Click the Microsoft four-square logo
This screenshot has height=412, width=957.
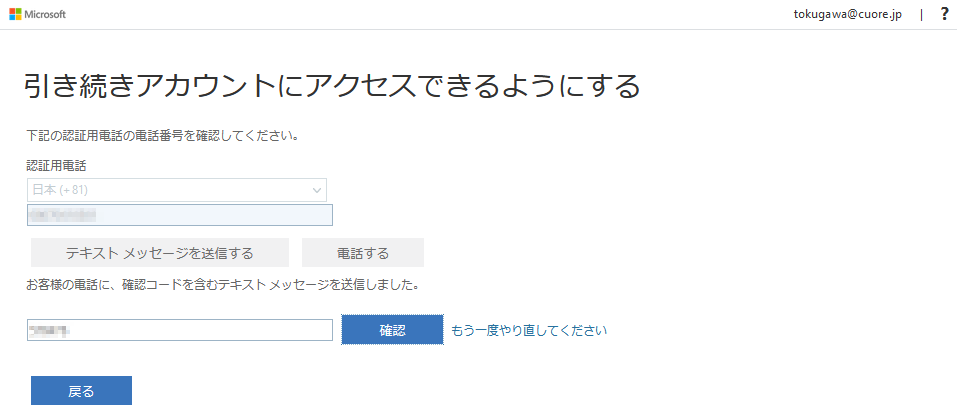pyautogui.click(x=16, y=15)
